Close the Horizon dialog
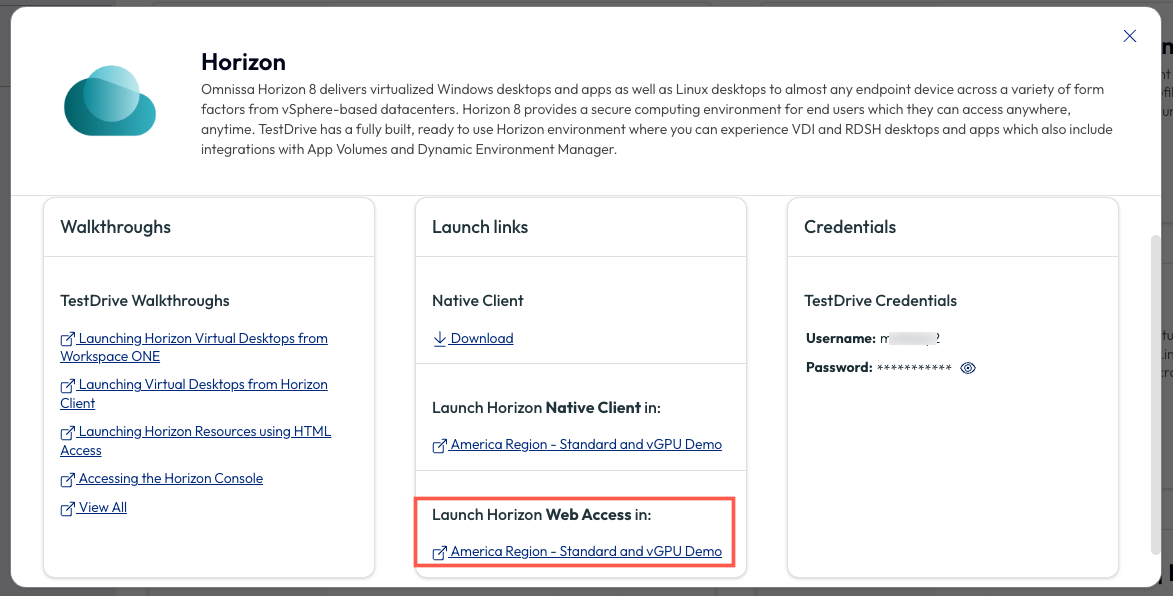 [1130, 36]
